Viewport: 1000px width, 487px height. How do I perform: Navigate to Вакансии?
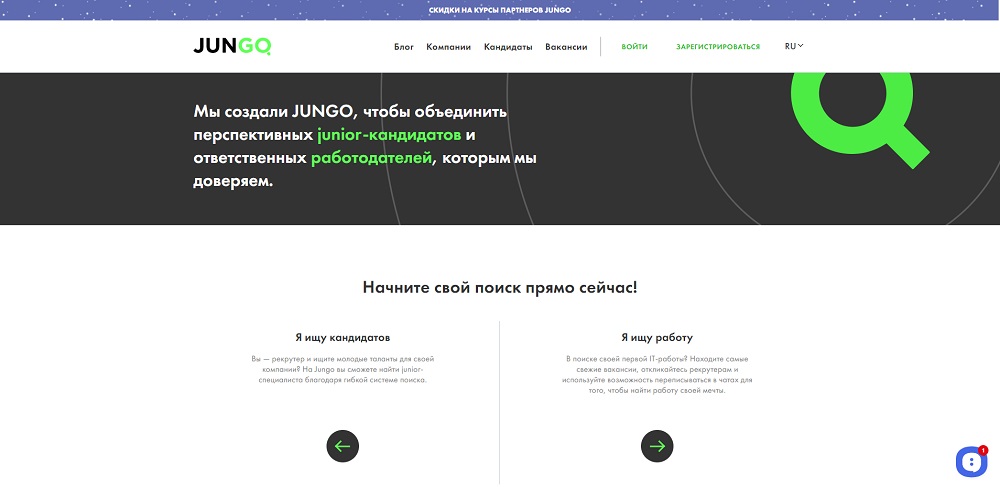(566, 47)
